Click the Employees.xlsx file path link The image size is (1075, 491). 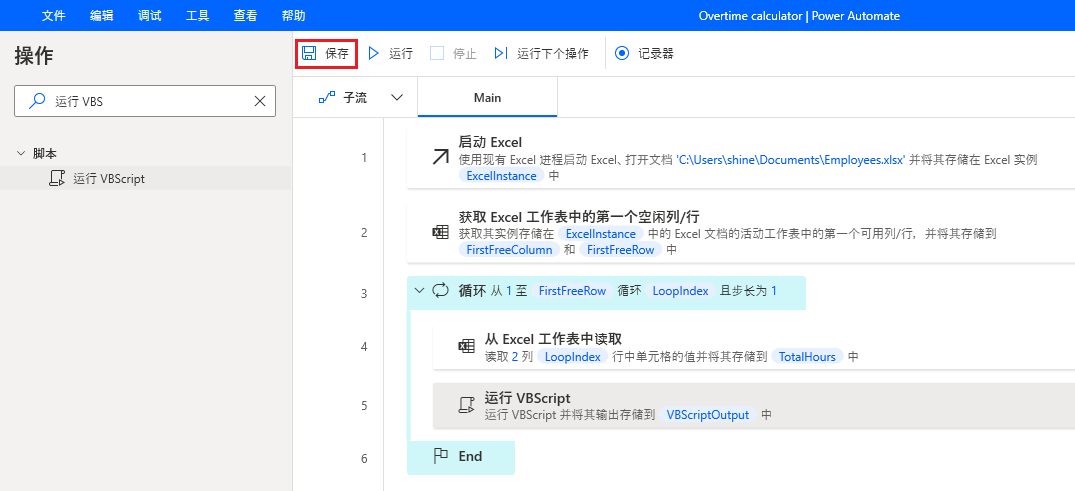click(790, 160)
